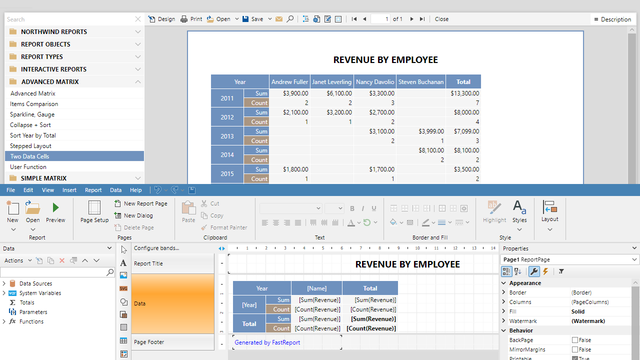Screen dimensions: 640x360
Task: Open the Report menu
Action: tap(93, 190)
